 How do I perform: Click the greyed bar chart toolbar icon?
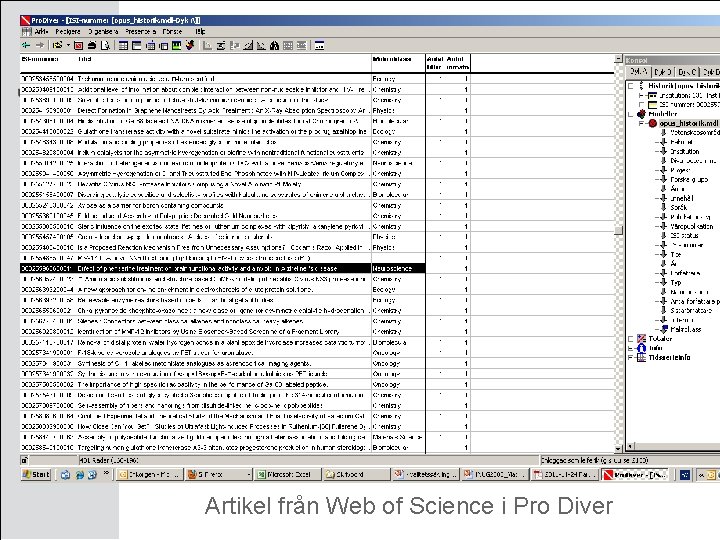coord(235,45)
